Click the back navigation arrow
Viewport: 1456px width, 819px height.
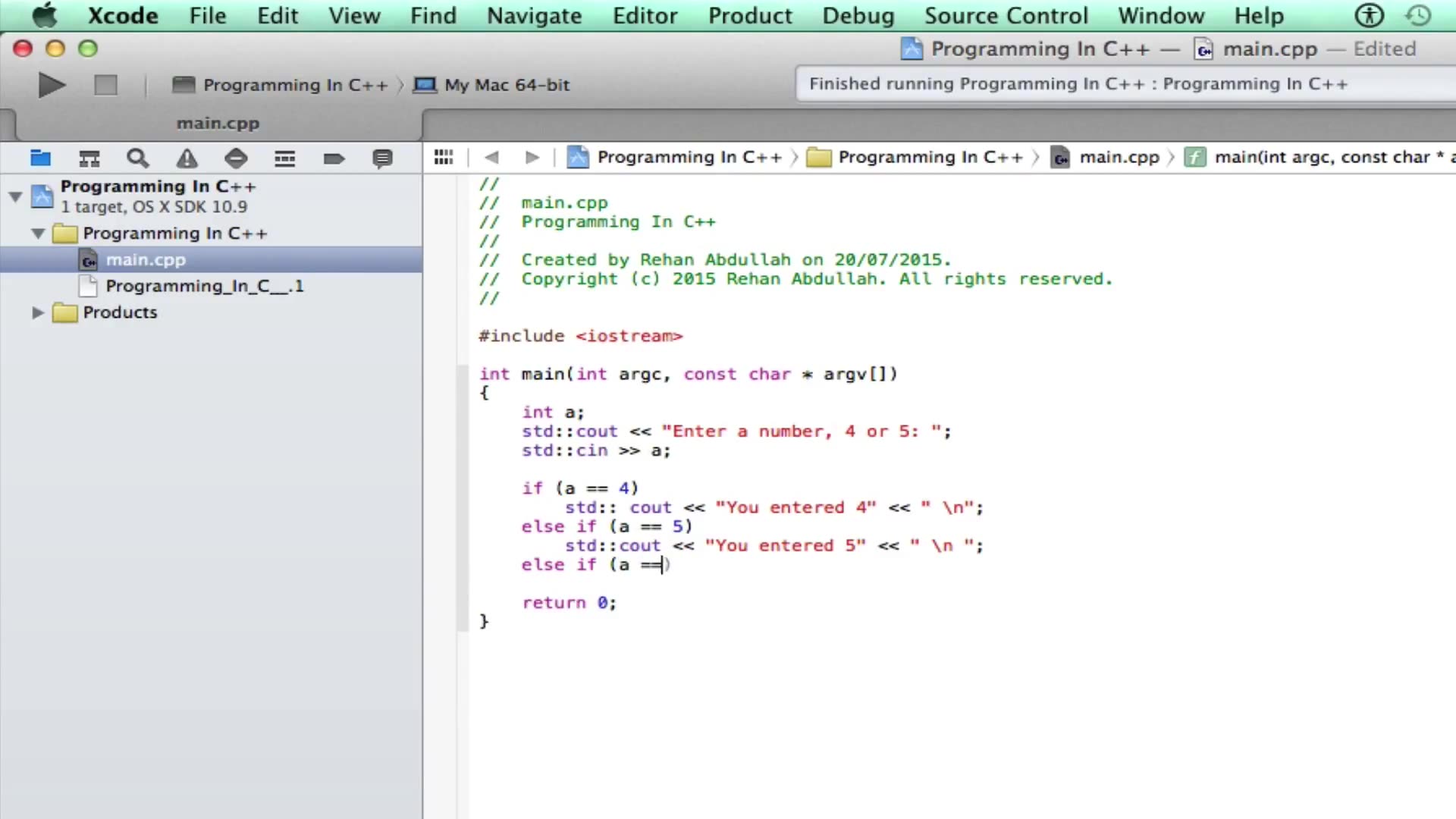click(491, 157)
